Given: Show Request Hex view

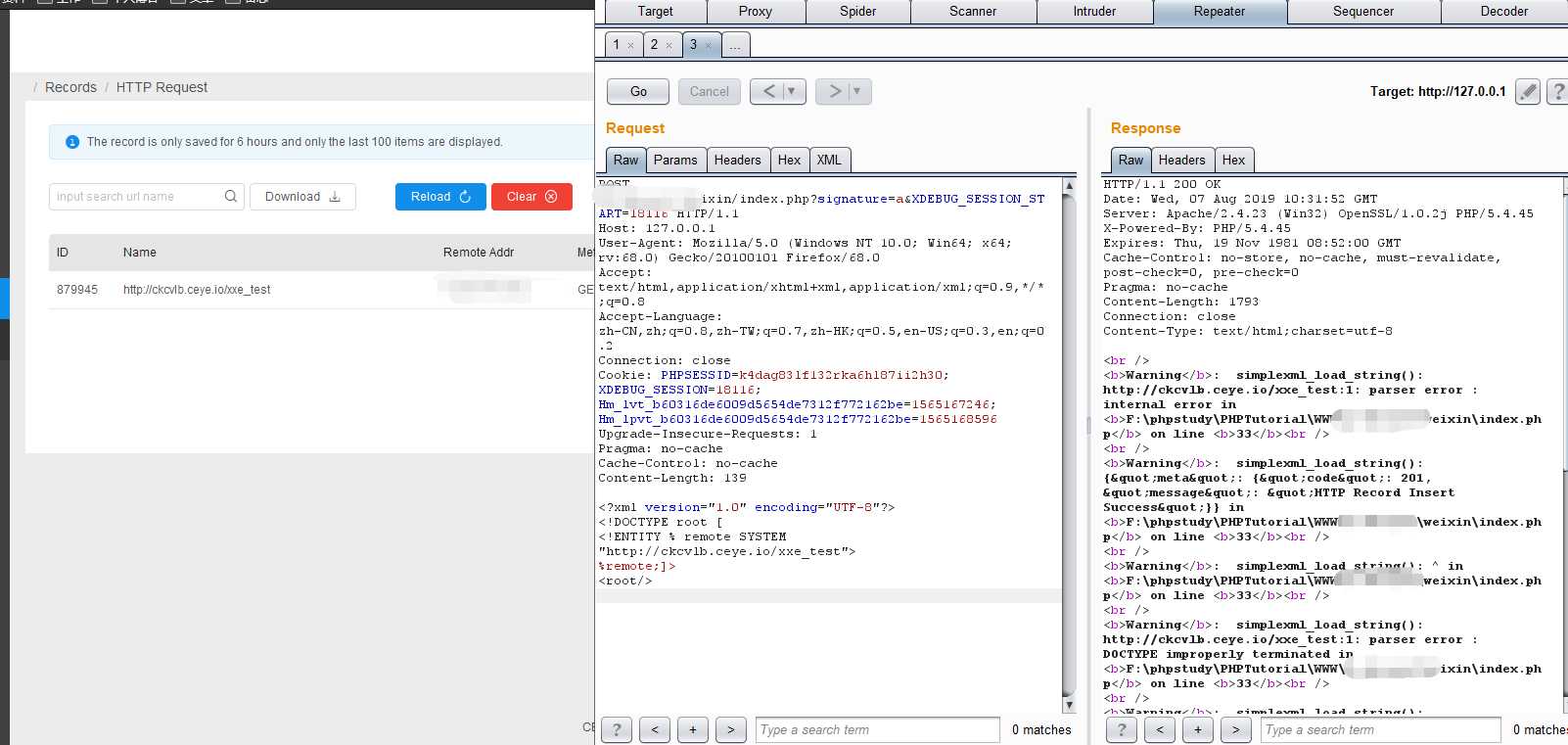Looking at the screenshot, I should pos(789,160).
